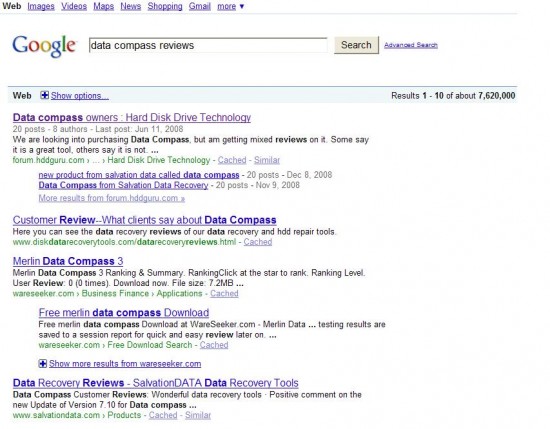Open Customer Review Data Compass result
550x429 pixels.
145,220
